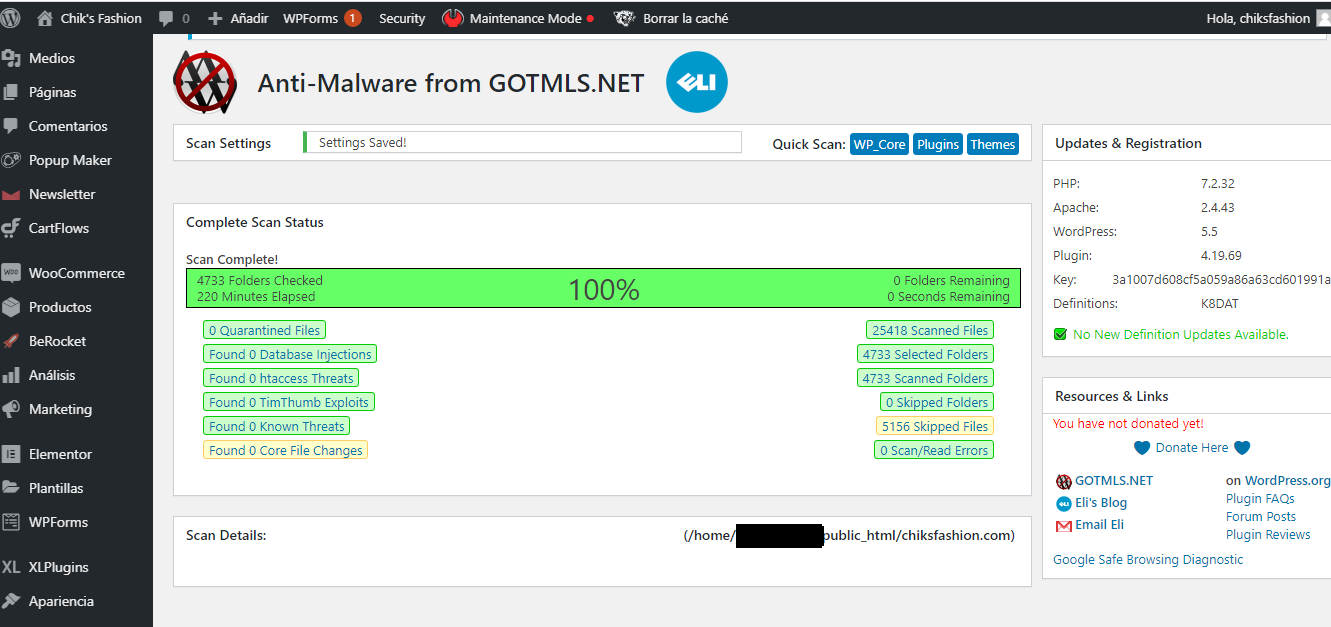Click the green 100% scan progress bar
The height and width of the screenshot is (627, 1331).
603,288
